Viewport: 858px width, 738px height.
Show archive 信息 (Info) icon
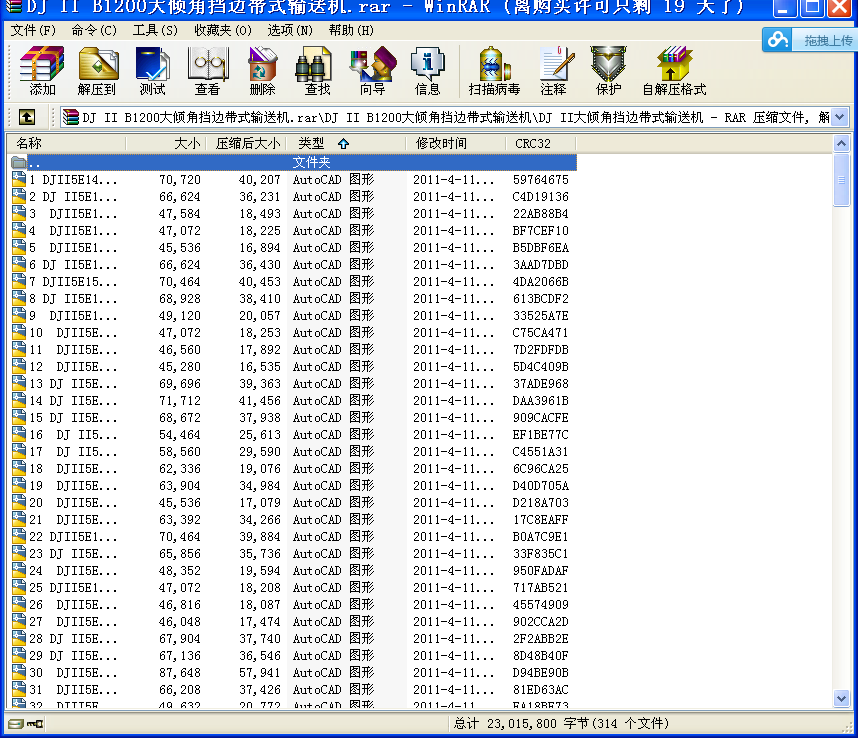coord(427,71)
